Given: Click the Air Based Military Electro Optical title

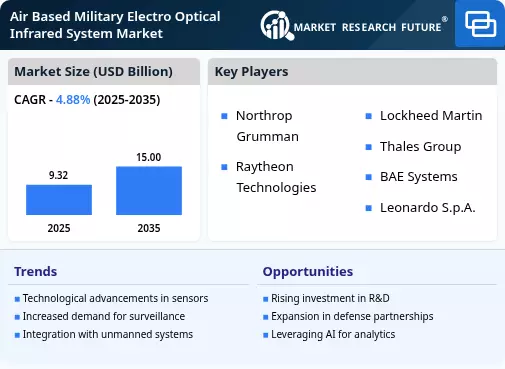Looking at the screenshot, I should pyautogui.click(x=115, y=25).
